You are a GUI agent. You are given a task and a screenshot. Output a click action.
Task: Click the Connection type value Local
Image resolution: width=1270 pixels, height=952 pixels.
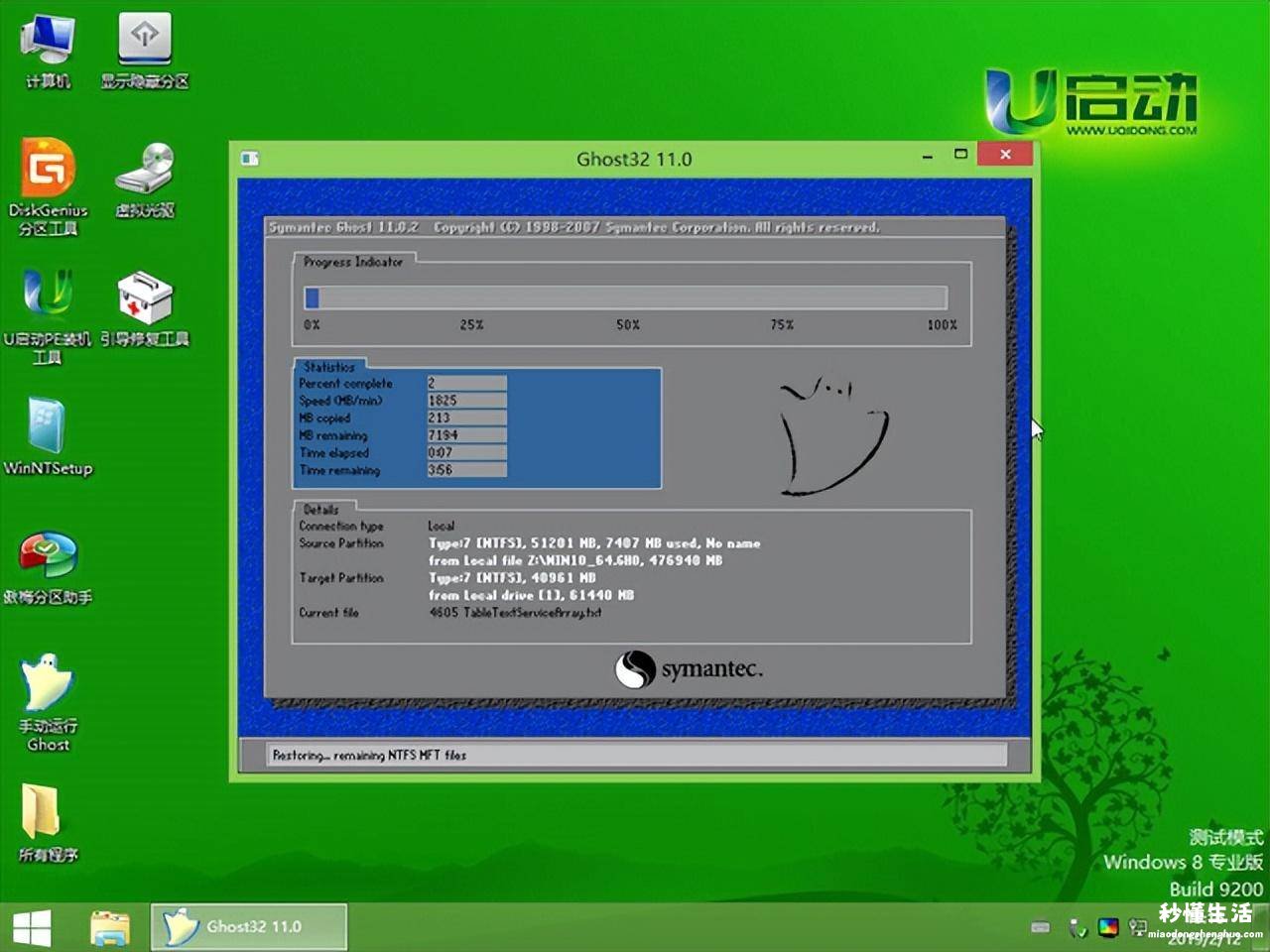(442, 526)
